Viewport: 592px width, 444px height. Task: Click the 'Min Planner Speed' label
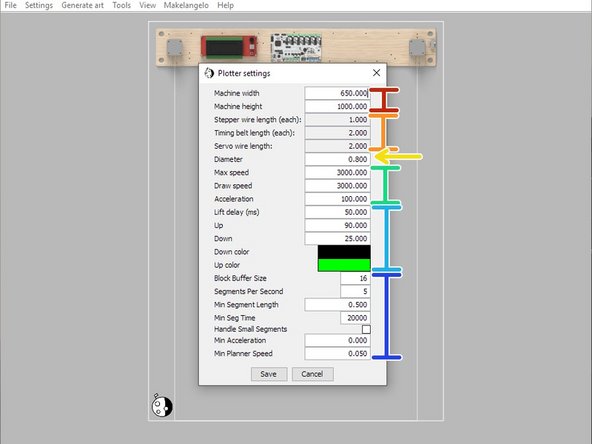243,354
